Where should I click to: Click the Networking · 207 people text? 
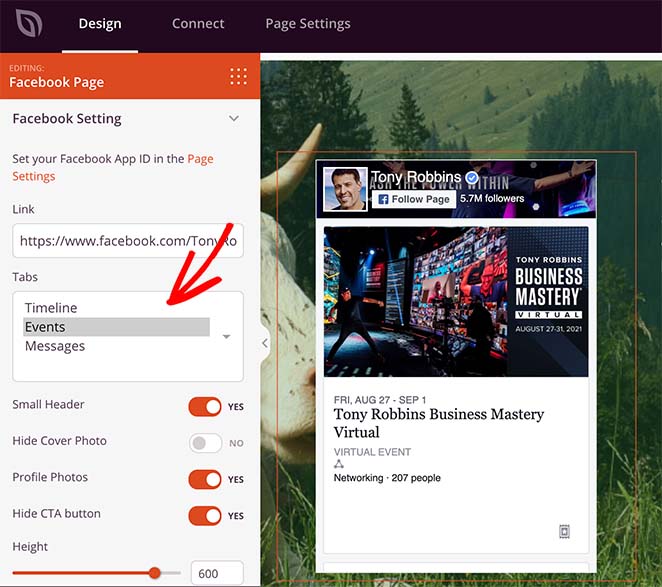[387, 478]
